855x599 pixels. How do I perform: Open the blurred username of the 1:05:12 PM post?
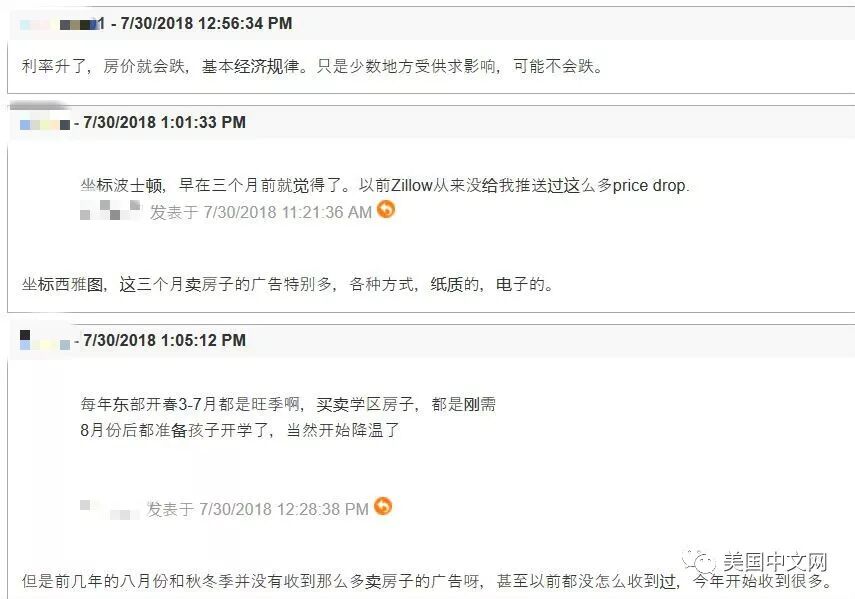[45, 341]
